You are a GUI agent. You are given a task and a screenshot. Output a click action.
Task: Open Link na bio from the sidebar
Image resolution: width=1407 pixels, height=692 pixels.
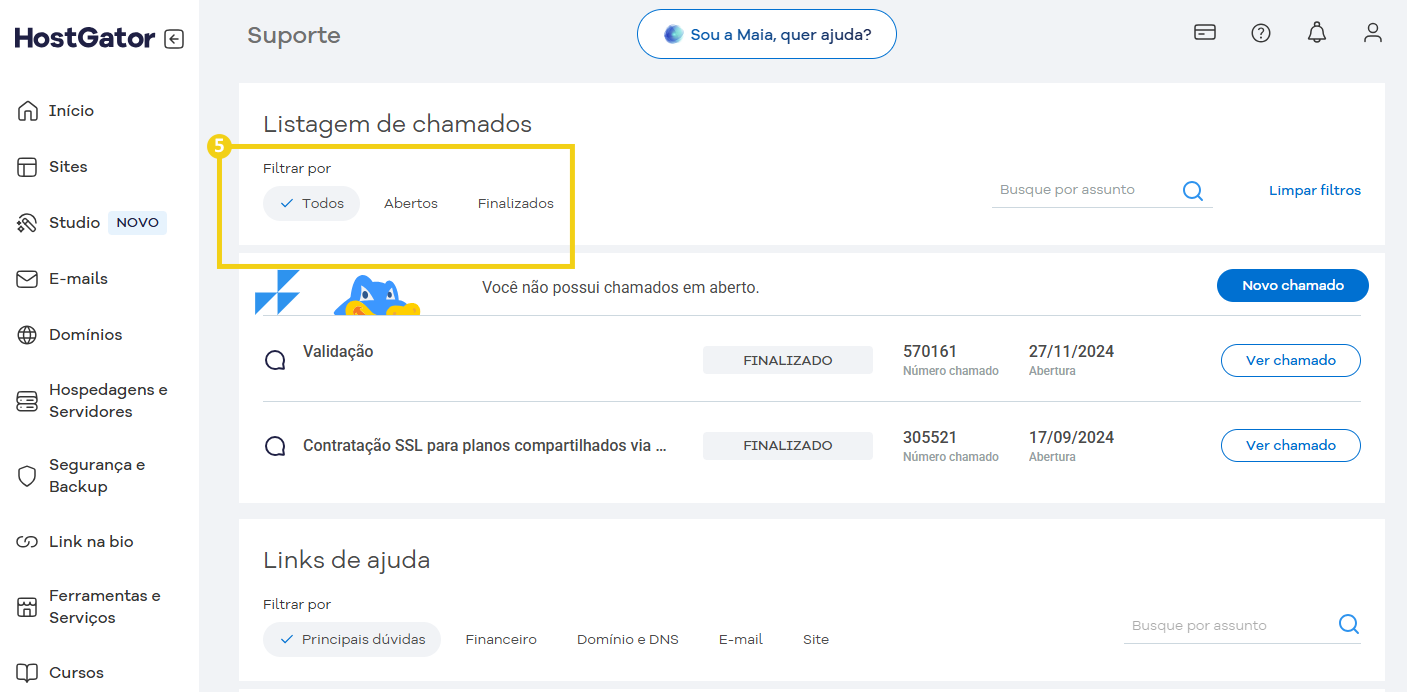click(91, 542)
